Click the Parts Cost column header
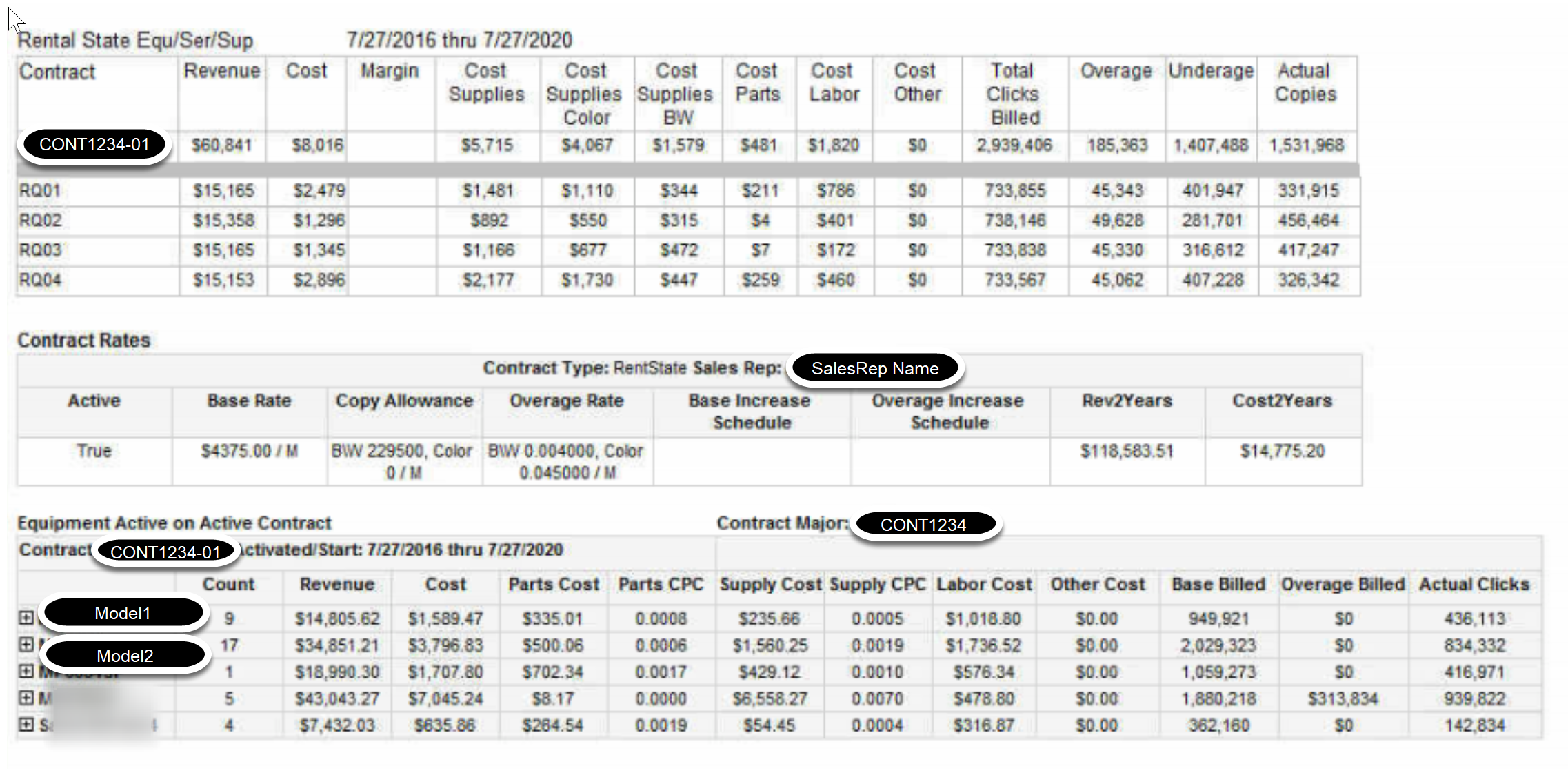Viewport: 1568px width, 775px height. pyautogui.click(x=554, y=584)
